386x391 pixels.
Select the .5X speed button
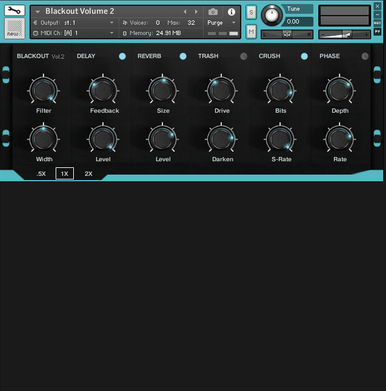(x=41, y=174)
